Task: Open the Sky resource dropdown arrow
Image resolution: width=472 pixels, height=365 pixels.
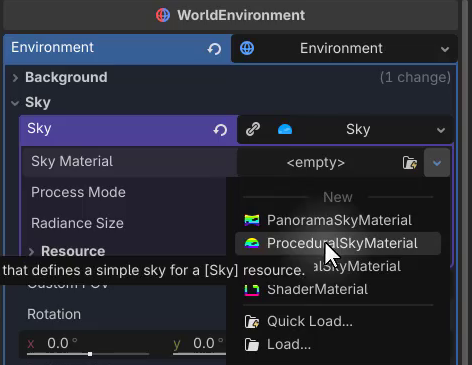Action: (x=441, y=130)
